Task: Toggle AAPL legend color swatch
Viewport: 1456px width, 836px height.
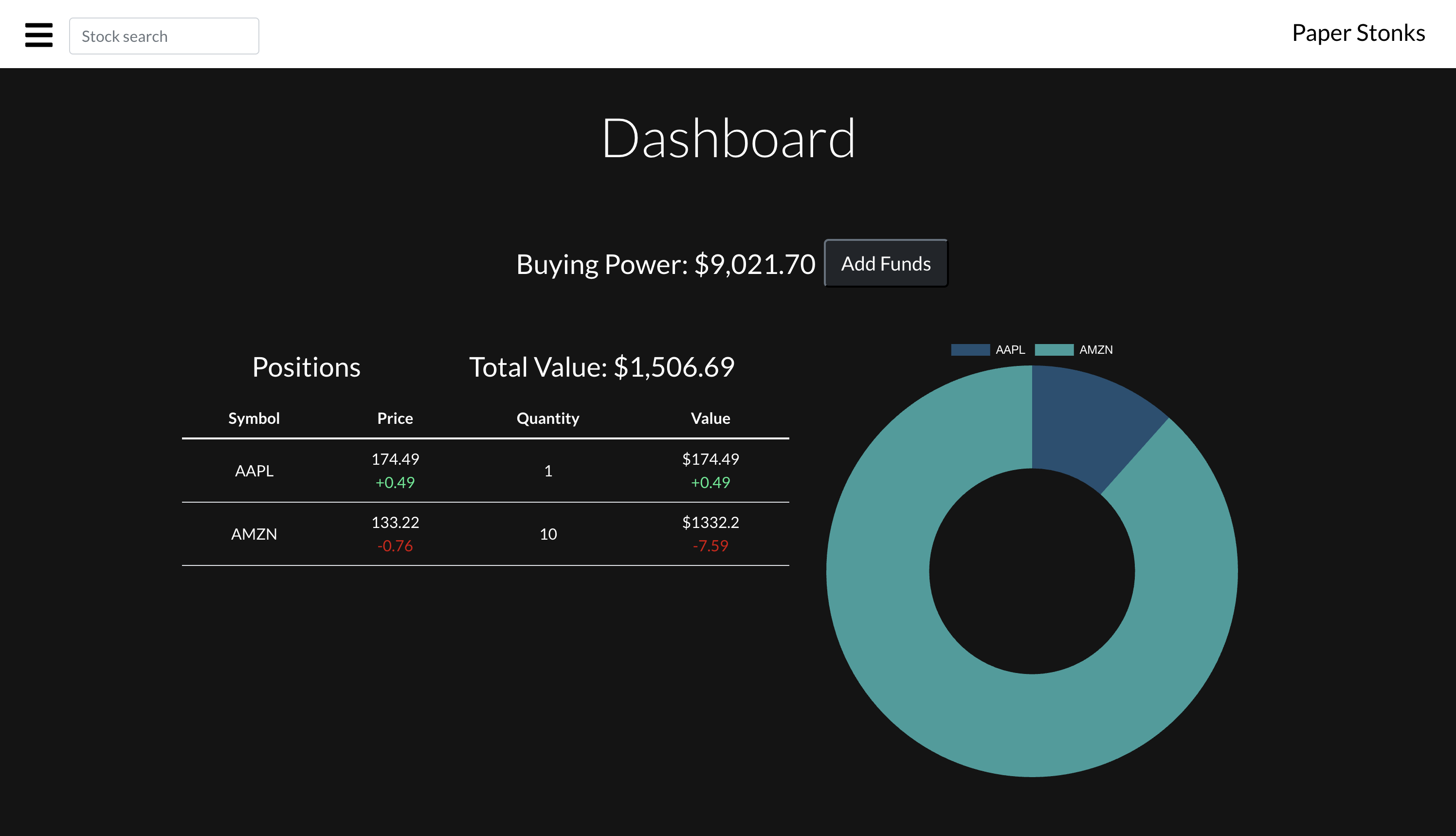Action: tap(970, 350)
